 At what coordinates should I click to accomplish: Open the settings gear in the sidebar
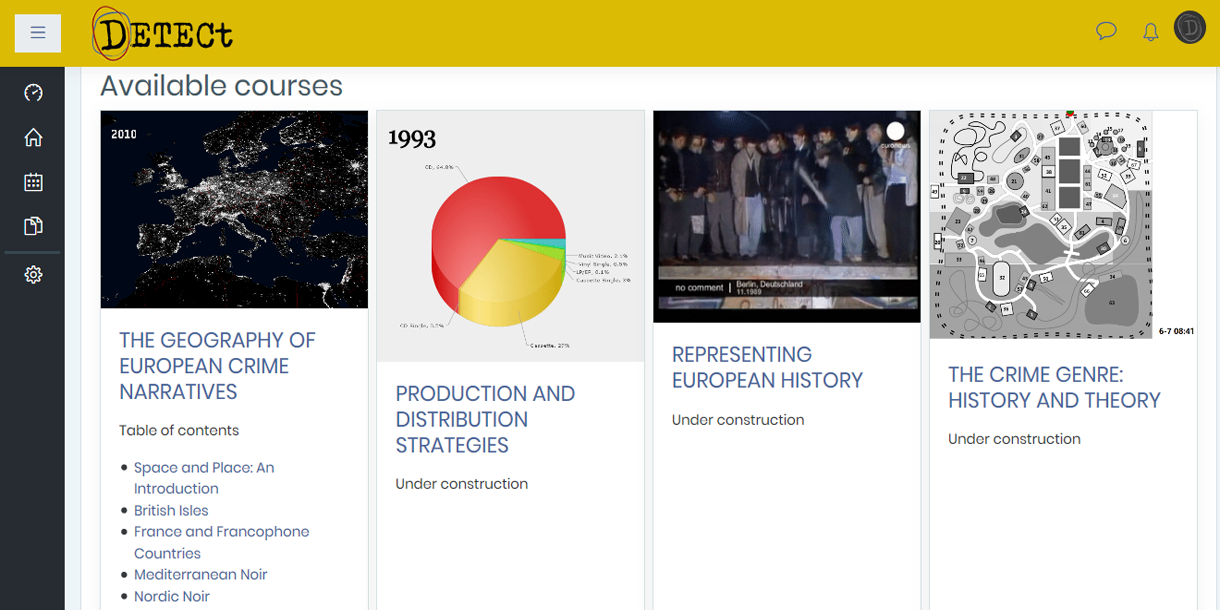click(33, 274)
